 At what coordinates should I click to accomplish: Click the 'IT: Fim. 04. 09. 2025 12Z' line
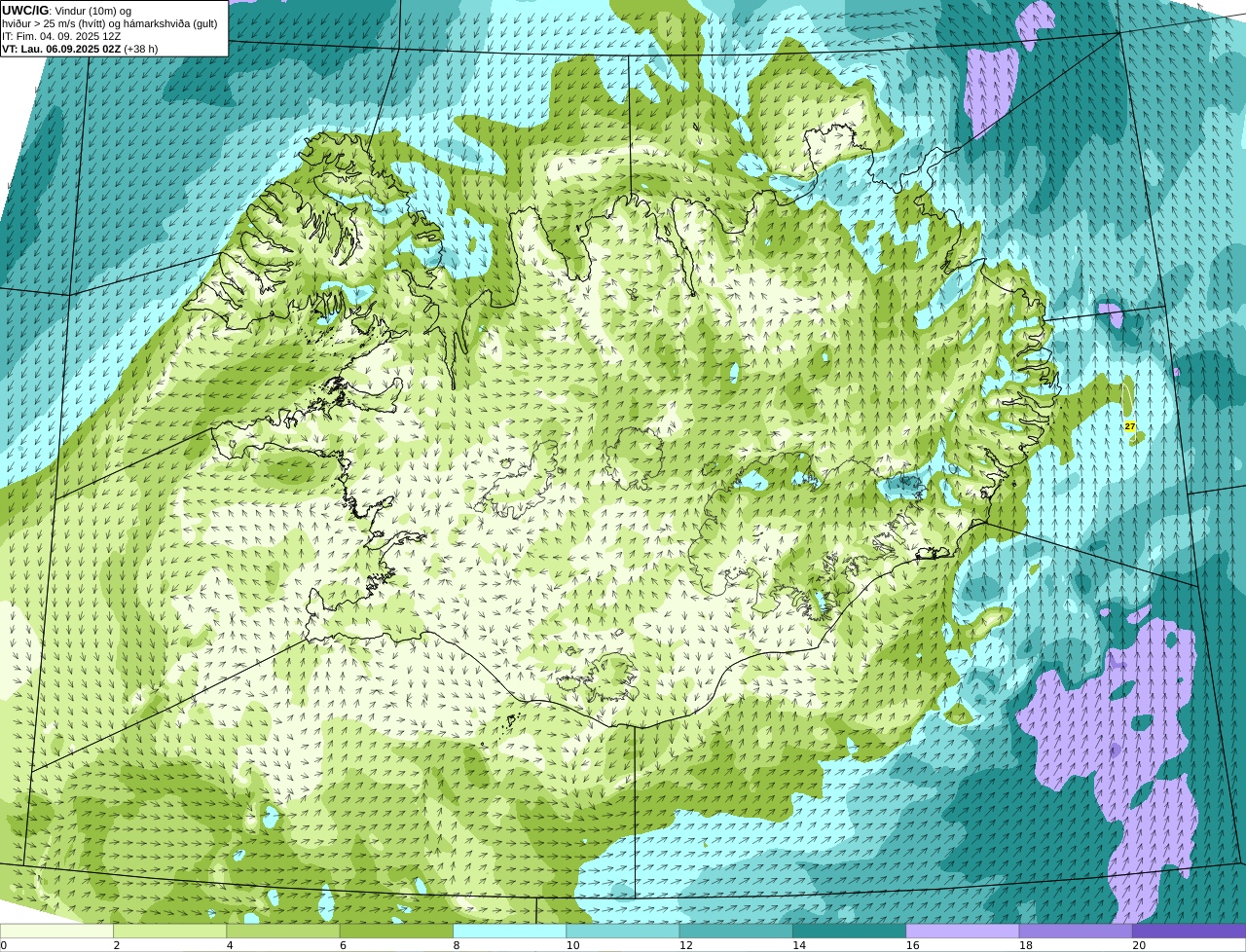pos(61,36)
